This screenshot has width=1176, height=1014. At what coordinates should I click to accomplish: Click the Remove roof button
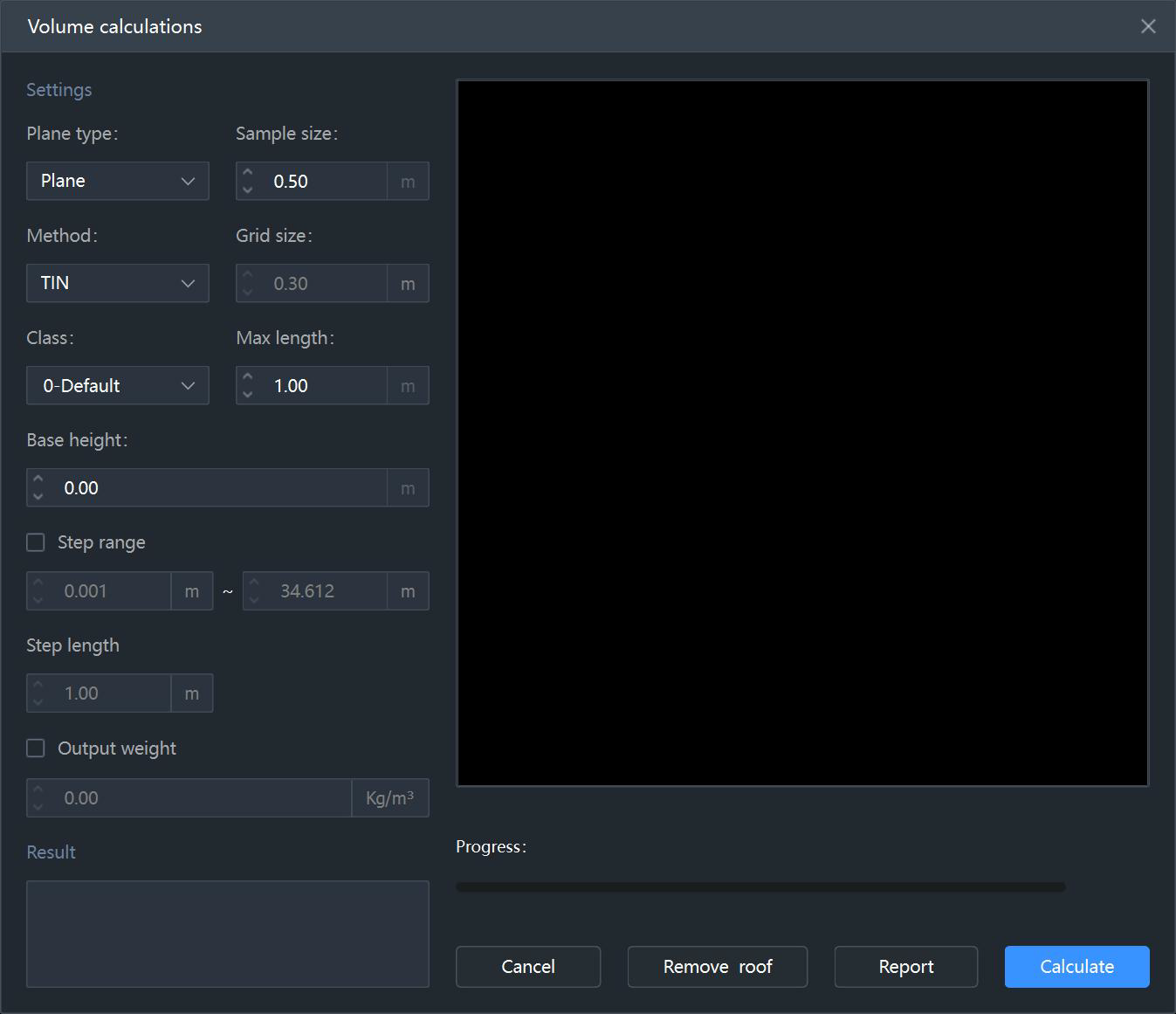coord(718,967)
